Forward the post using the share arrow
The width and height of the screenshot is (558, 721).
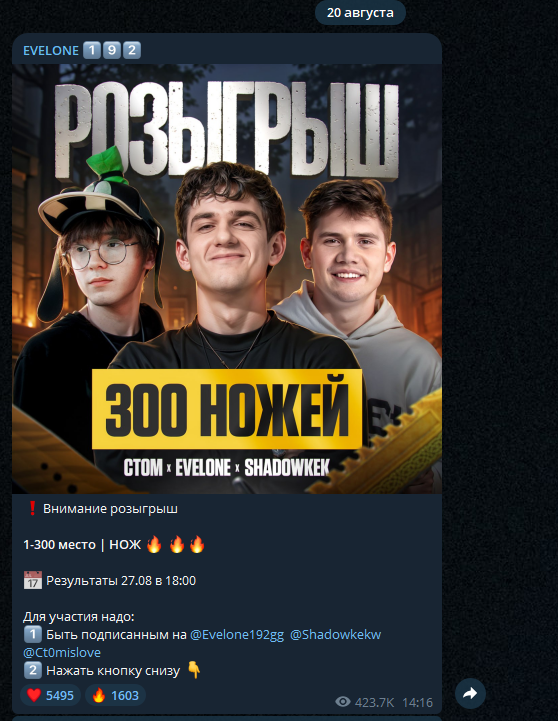pos(470,693)
